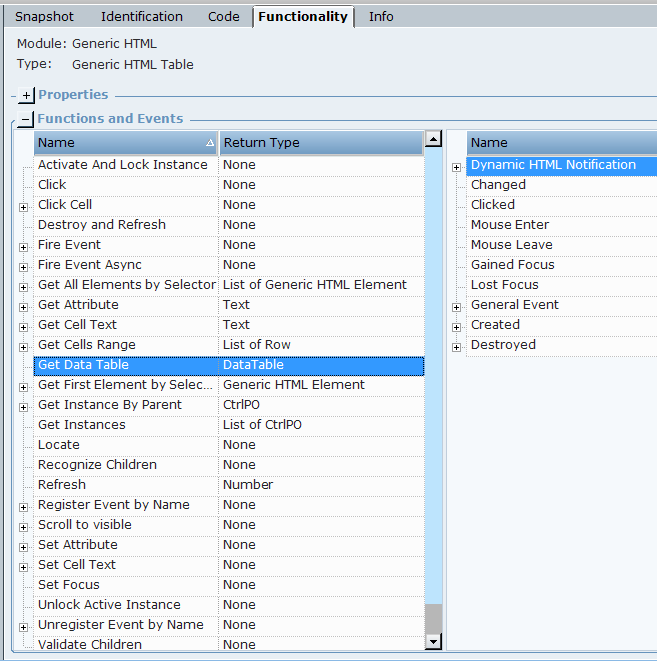
Task: Click the Return Type column header
Action: (x=320, y=143)
